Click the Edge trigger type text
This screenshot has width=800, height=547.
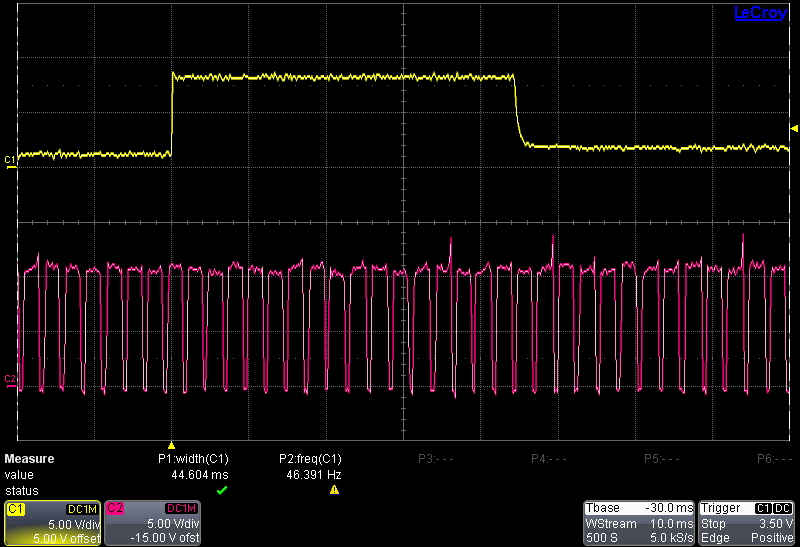click(715, 538)
